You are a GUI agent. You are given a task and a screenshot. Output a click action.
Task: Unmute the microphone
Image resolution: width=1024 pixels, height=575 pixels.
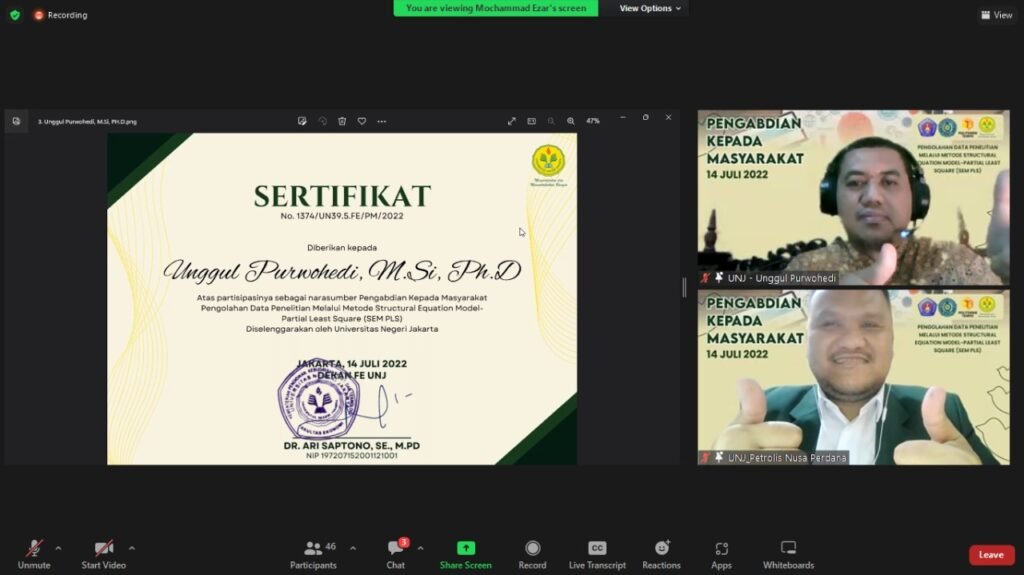pyautogui.click(x=34, y=553)
